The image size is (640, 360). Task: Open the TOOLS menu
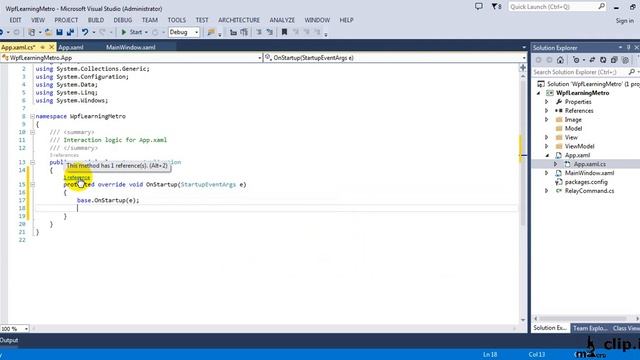pos(176,20)
